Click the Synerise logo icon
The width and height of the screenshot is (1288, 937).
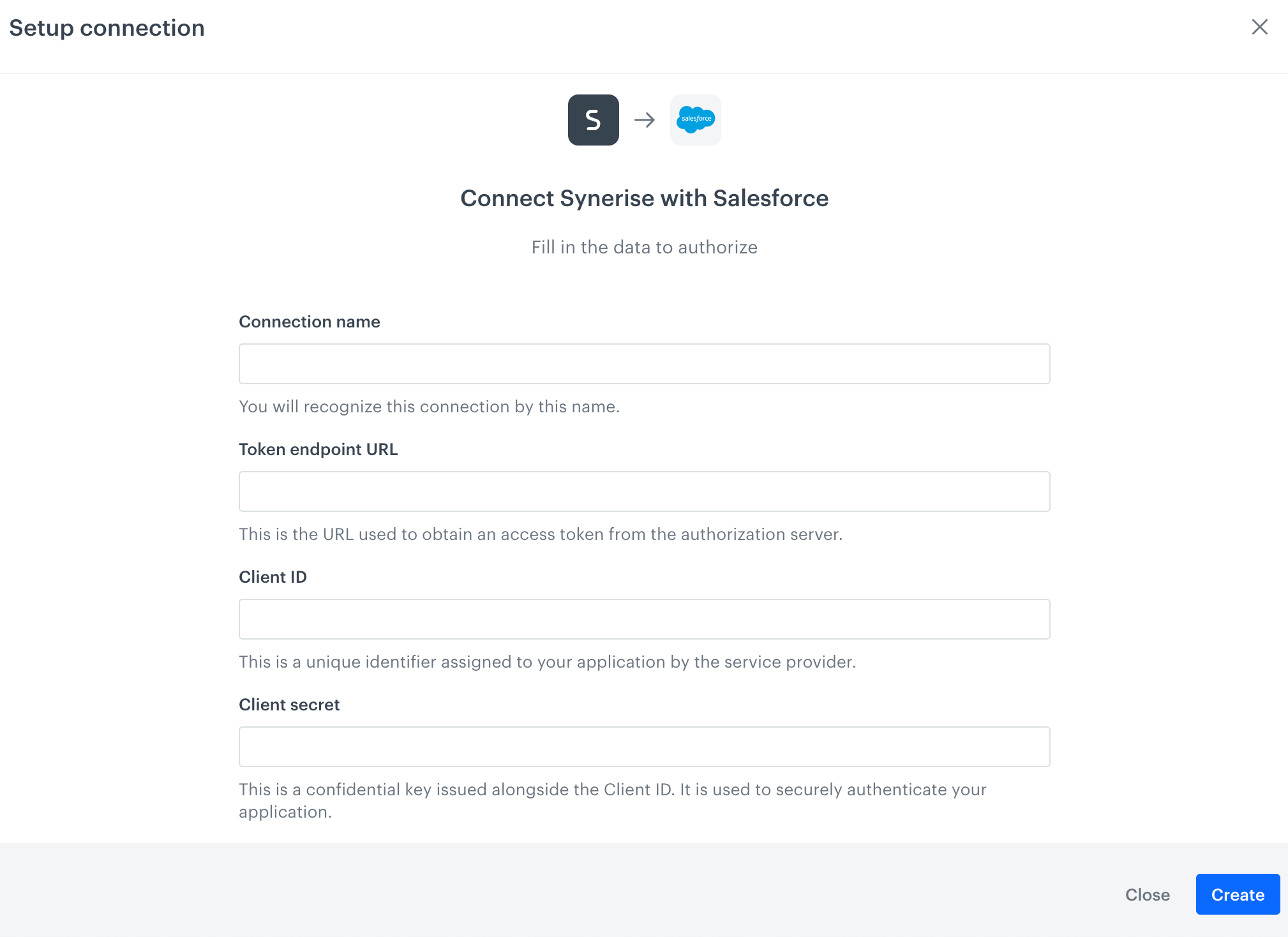tap(593, 120)
